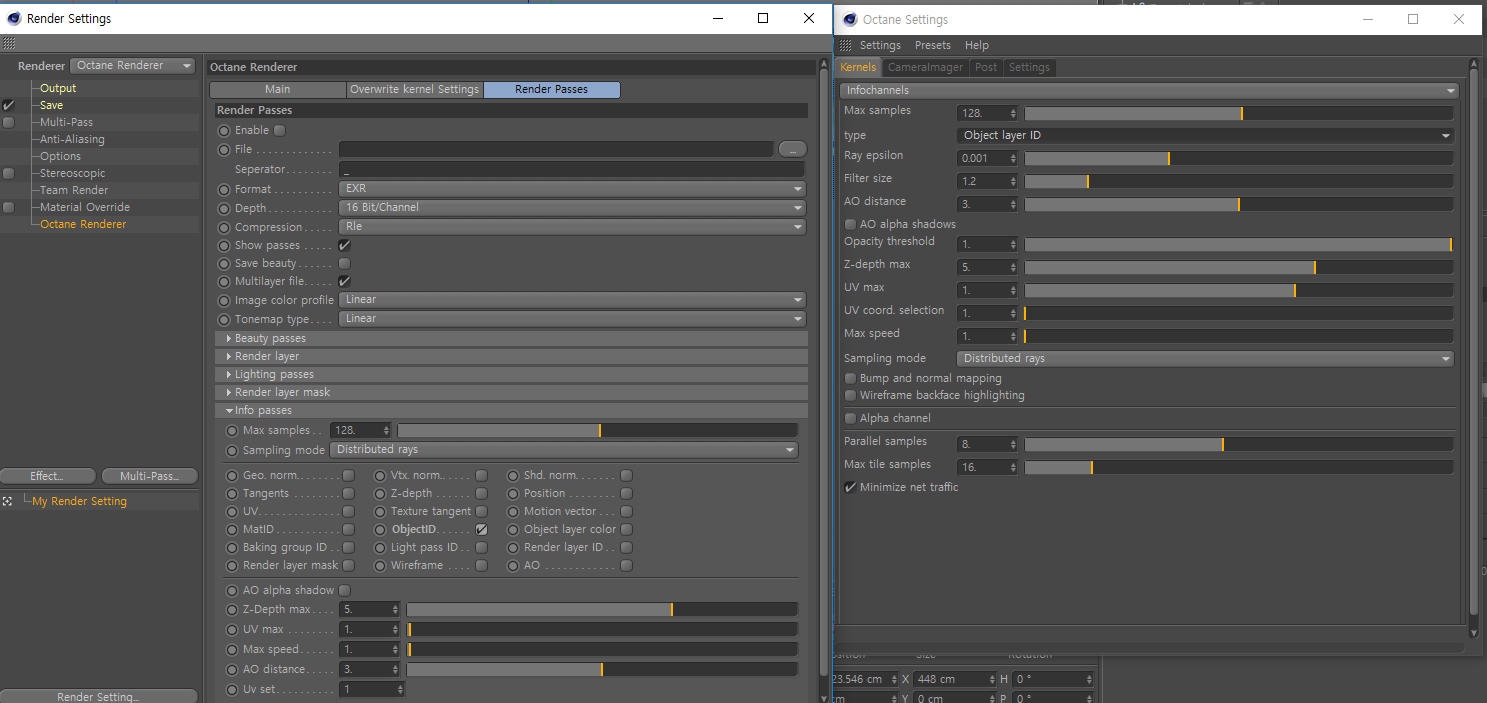Open the Format dropdown showing EXR
This screenshot has width=1487, height=703.
tap(572, 189)
